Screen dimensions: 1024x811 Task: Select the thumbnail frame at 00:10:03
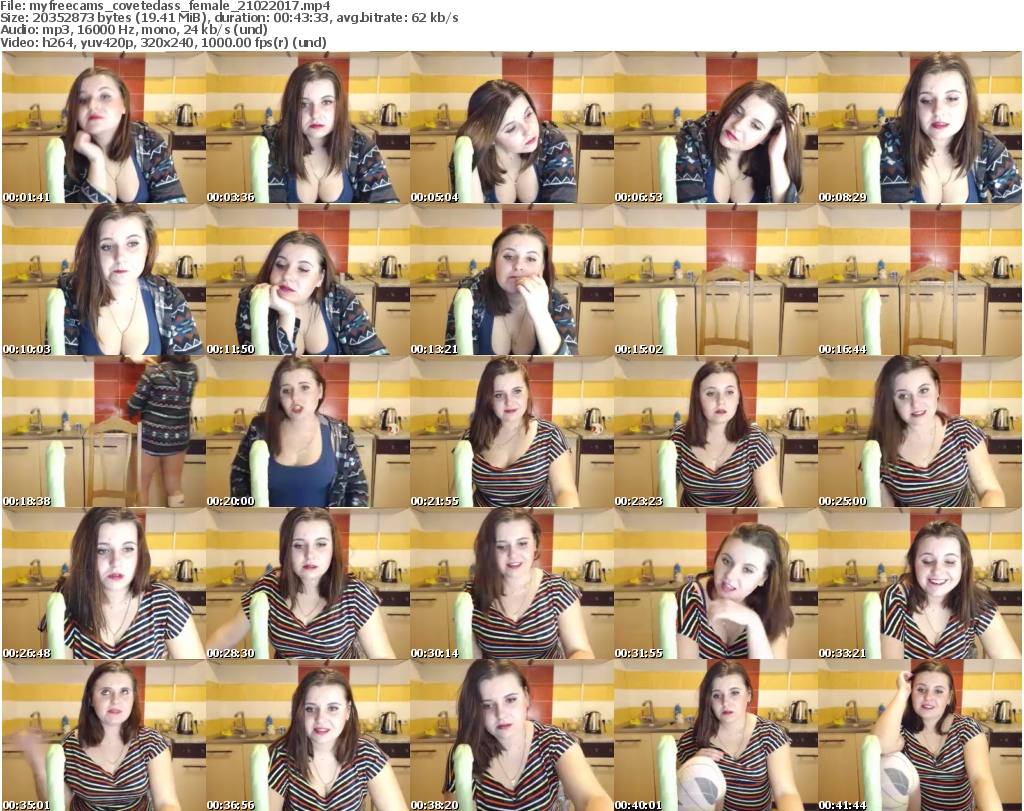click(104, 280)
